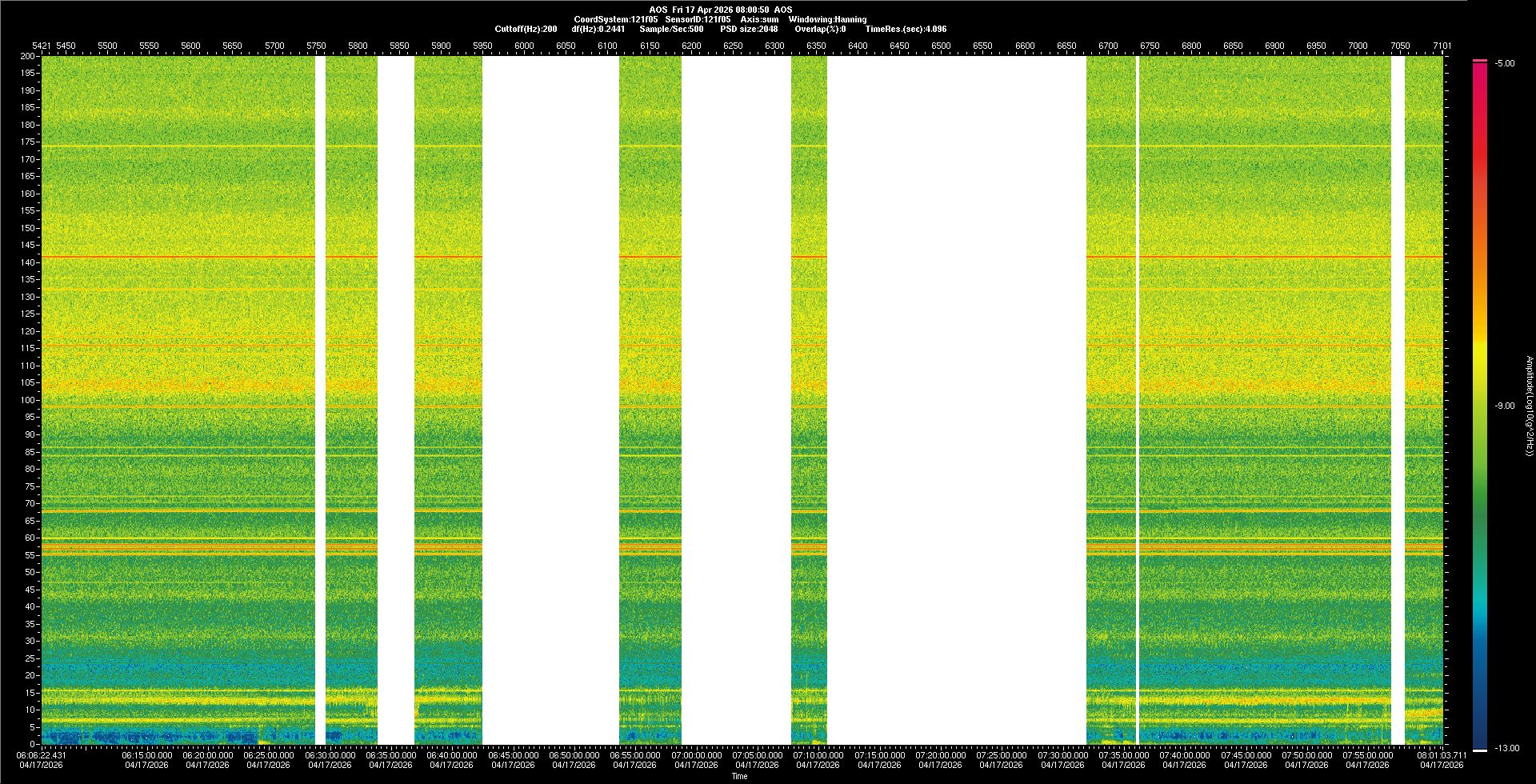Viewport: 1536px width, 784px height.
Task: Click the "df(Hz):0.2441" parameter text
Action: [598, 29]
